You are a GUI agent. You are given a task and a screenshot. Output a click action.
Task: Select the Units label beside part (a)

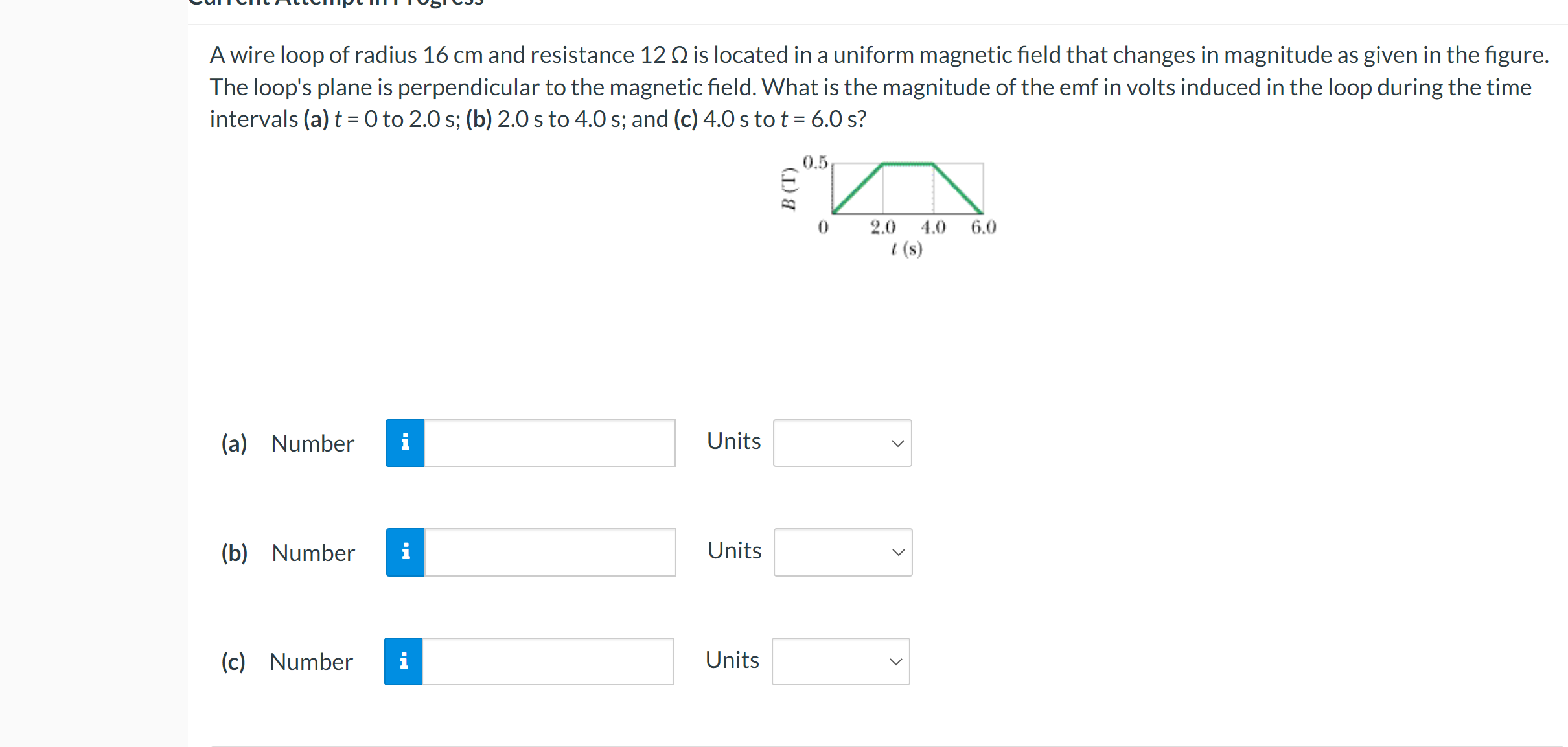coord(733,441)
